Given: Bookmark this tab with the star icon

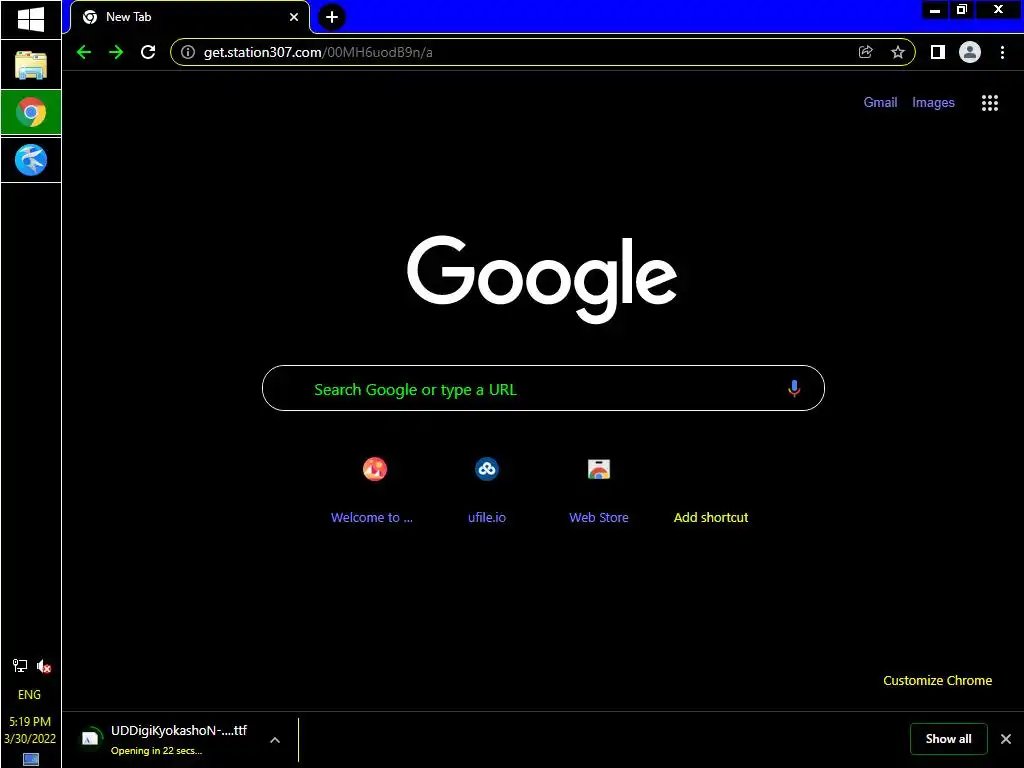Looking at the screenshot, I should coord(898,52).
